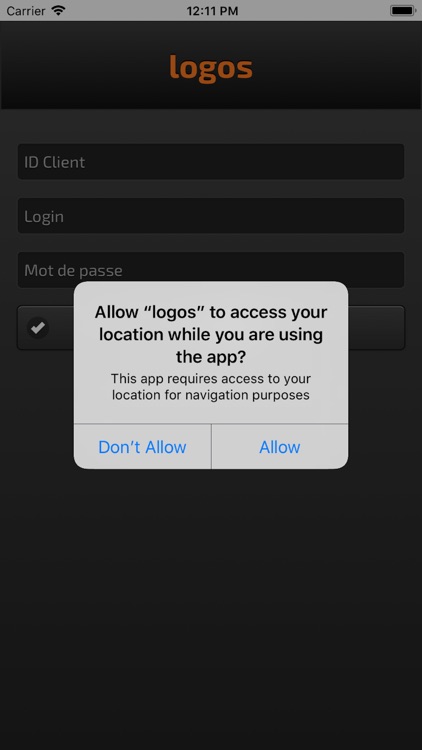Tap the header banner left of logos

pos(85,66)
